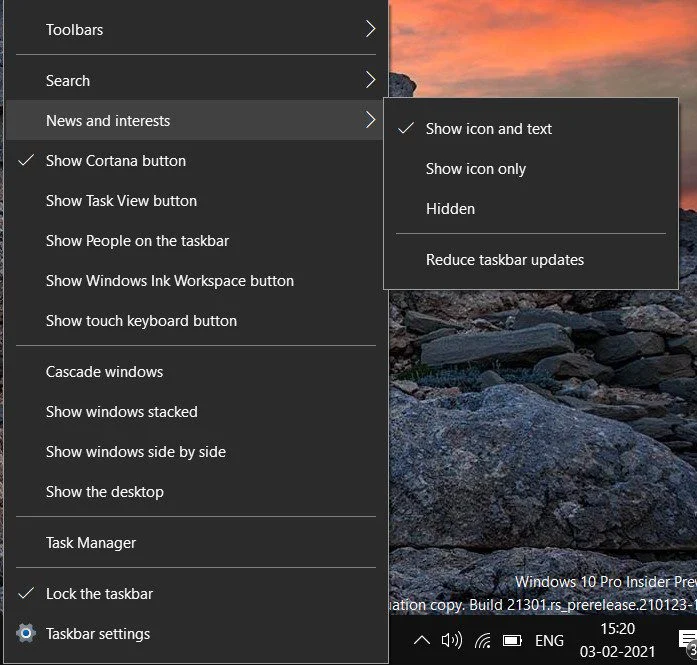
Task: Enable Show Windows Ink Workspace button
Action: 196,280
